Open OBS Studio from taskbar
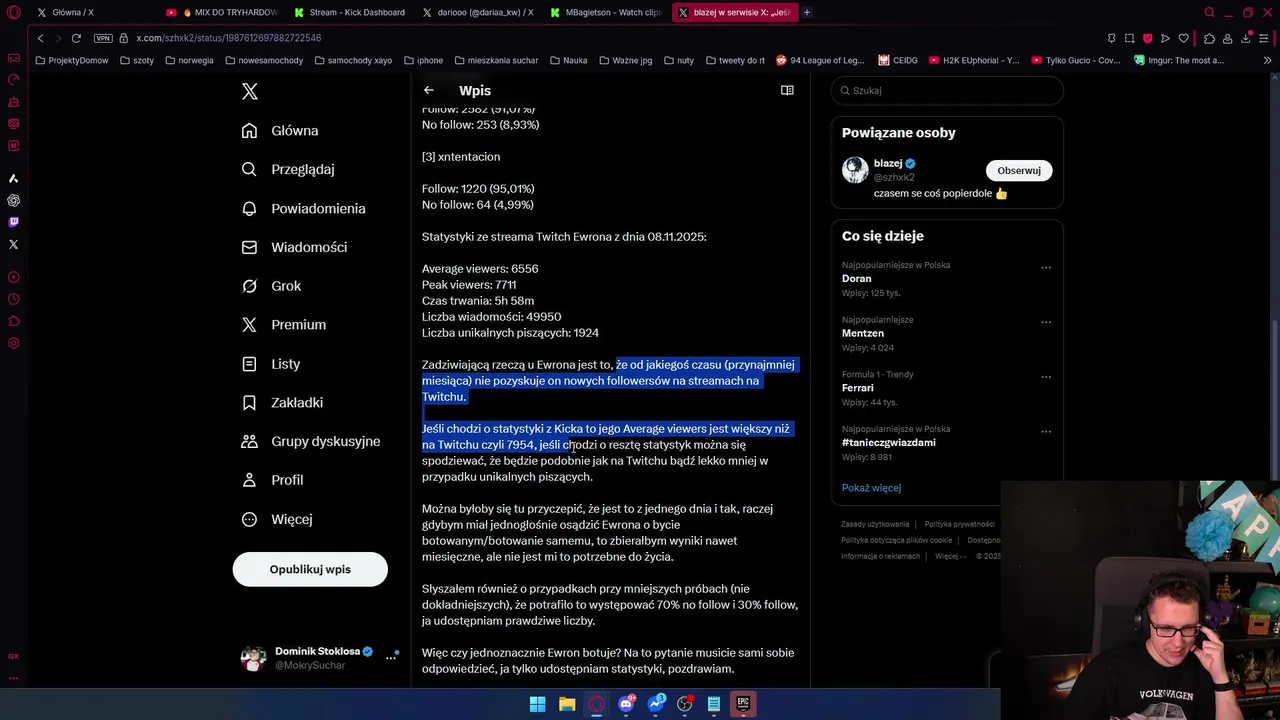 pyautogui.click(x=685, y=704)
